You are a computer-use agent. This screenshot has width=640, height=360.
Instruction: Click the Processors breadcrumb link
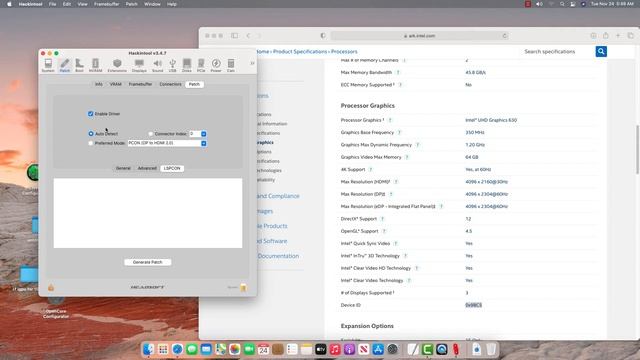pyautogui.click(x=344, y=51)
